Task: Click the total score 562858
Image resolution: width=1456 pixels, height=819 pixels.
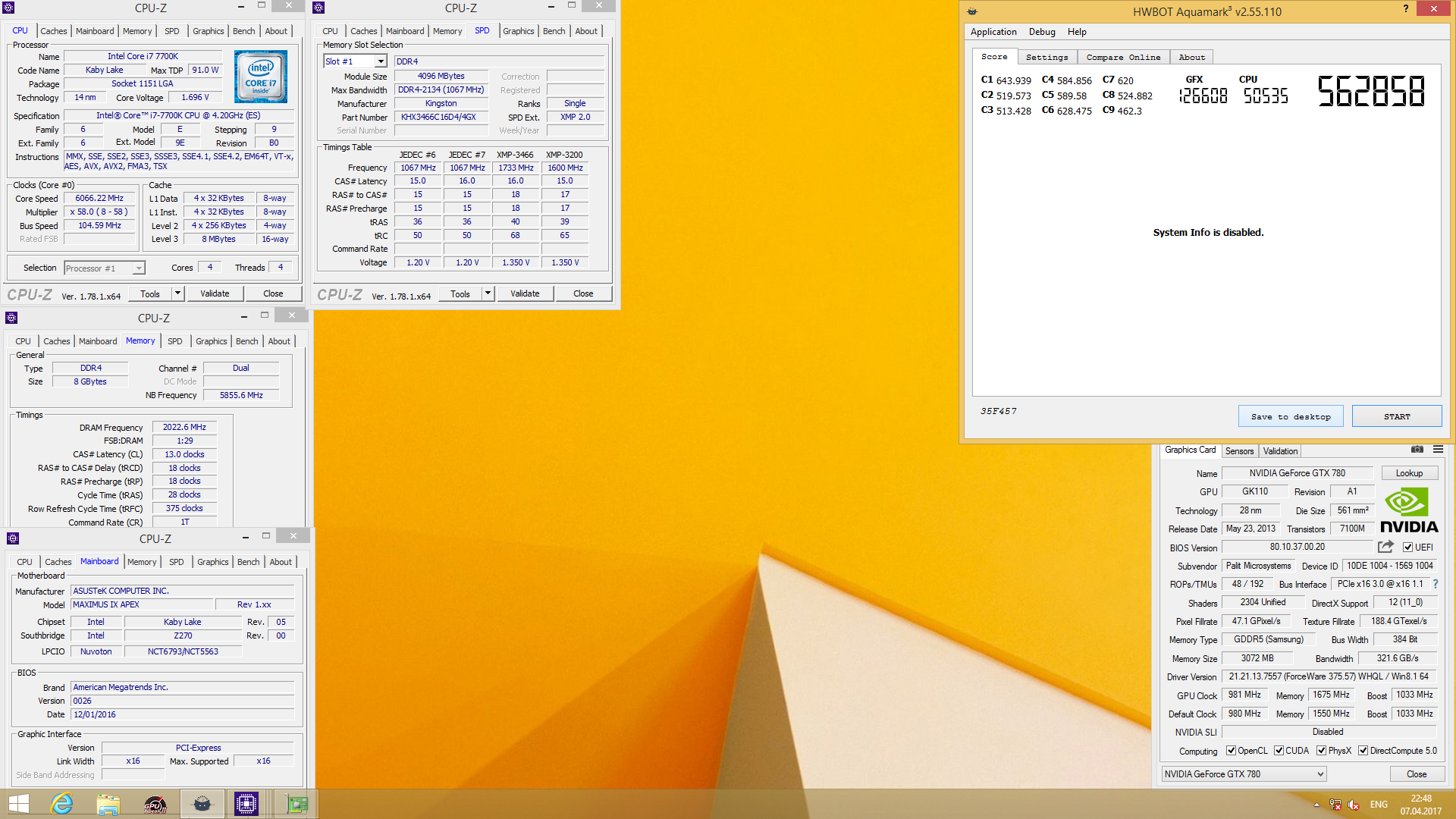Action: tap(1371, 91)
